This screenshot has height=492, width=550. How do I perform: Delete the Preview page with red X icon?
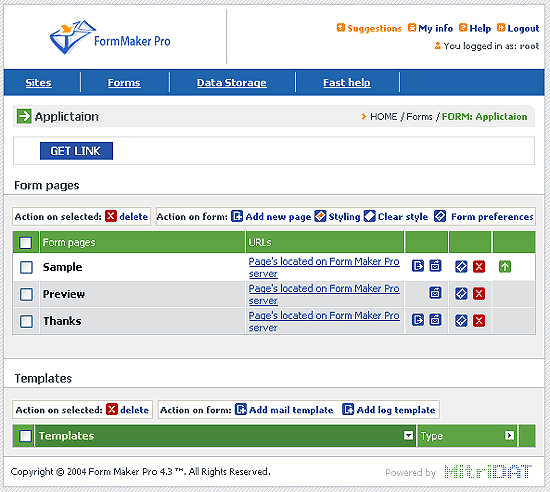pos(479,294)
